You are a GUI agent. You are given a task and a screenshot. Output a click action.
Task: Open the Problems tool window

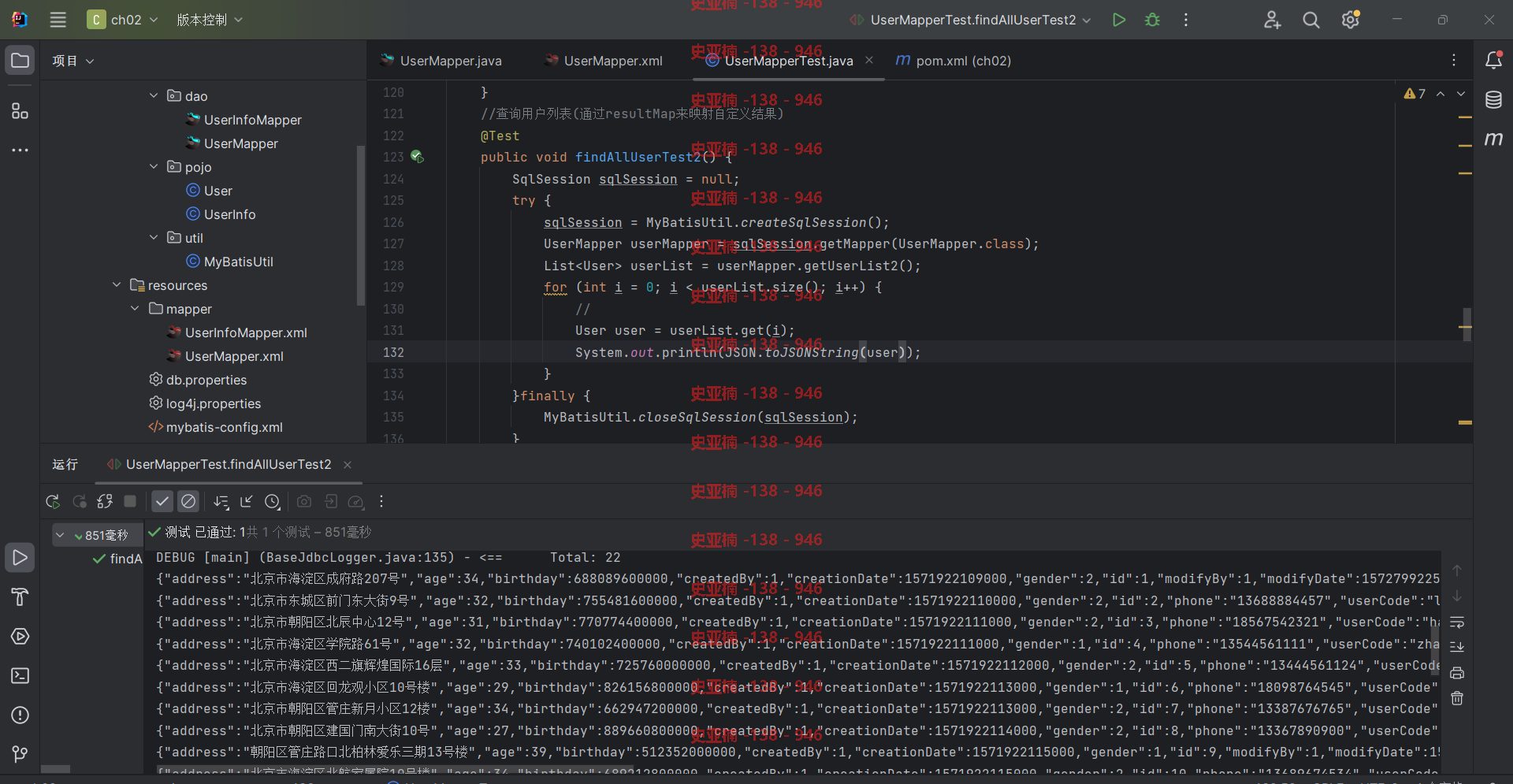click(20, 715)
